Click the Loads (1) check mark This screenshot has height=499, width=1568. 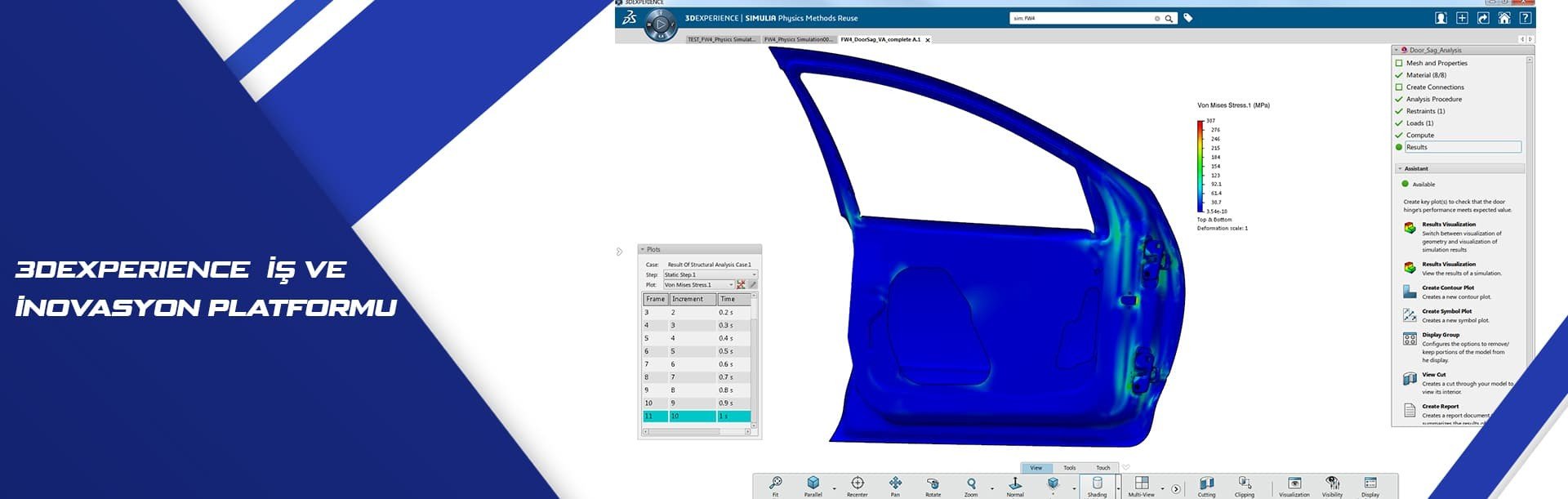pyautogui.click(x=1399, y=123)
